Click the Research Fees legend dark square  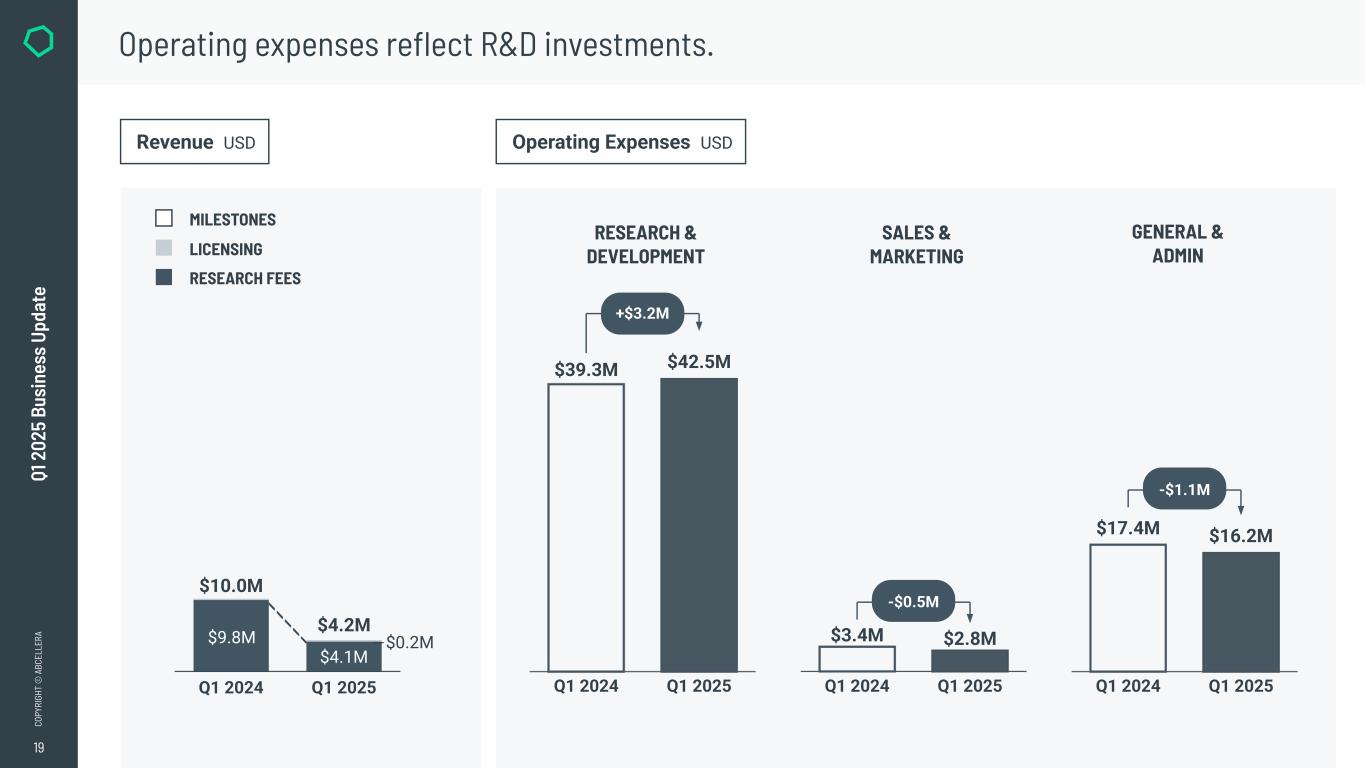[164, 277]
